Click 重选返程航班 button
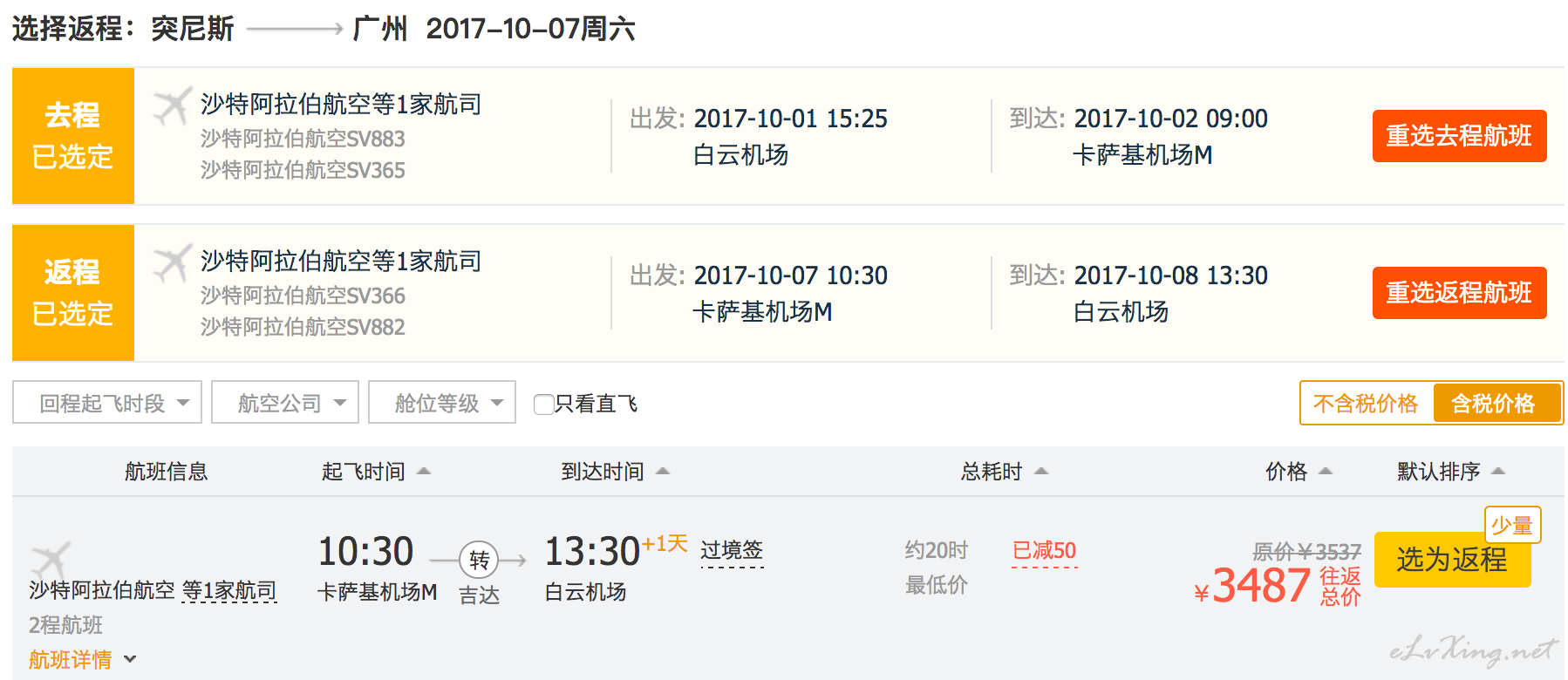The width and height of the screenshot is (1568, 680). (1459, 293)
